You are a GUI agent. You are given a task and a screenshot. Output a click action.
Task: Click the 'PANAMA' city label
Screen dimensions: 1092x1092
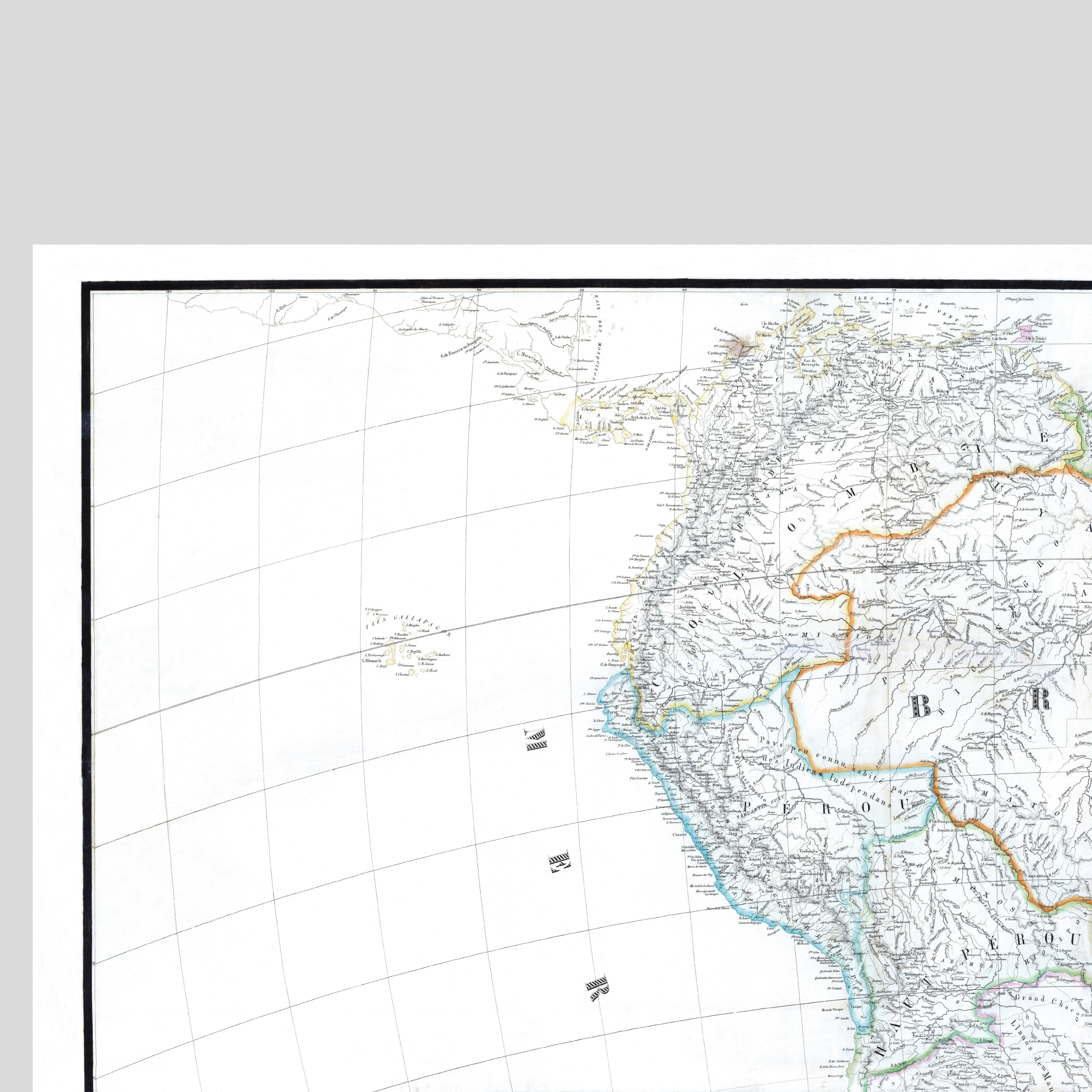(638, 404)
